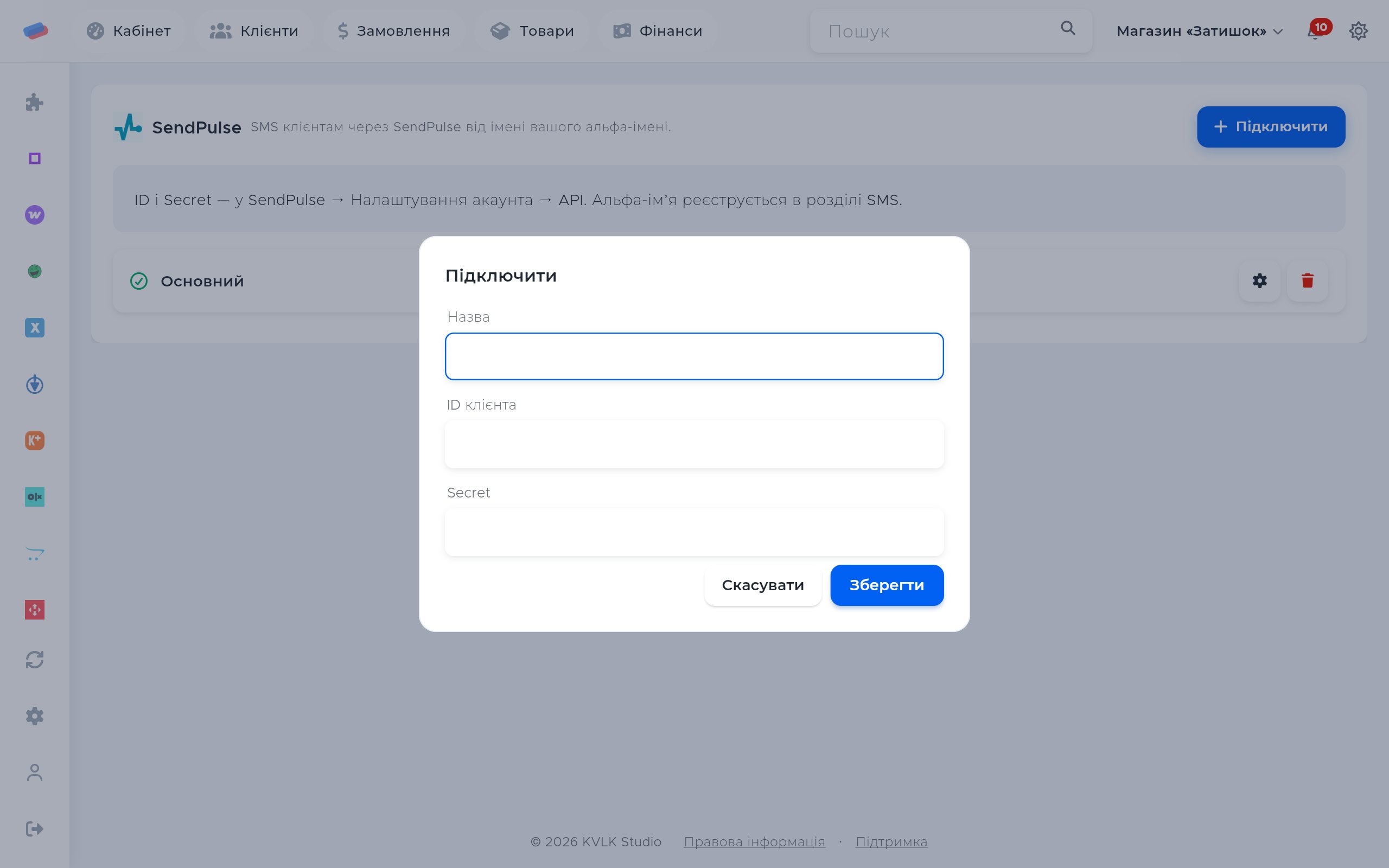Open the blue circular pin sidebar icon

[34, 384]
